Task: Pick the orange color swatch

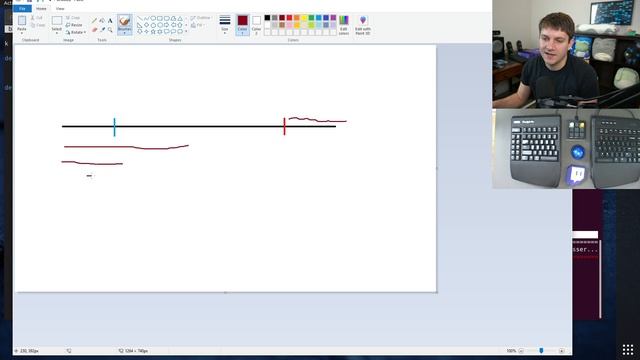Action: point(297,18)
